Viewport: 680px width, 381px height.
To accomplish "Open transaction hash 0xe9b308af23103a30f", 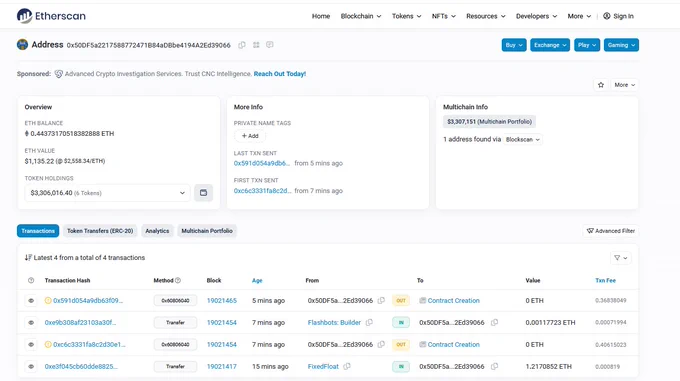I will click(80, 322).
